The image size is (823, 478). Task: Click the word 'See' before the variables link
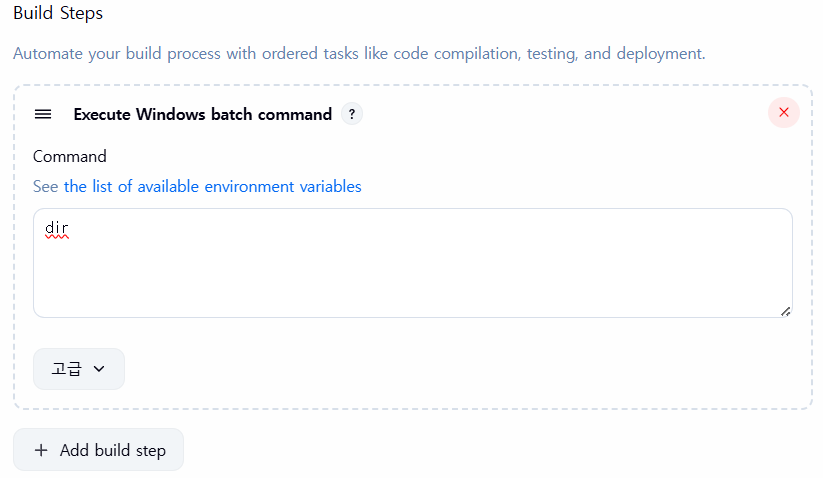[46, 186]
